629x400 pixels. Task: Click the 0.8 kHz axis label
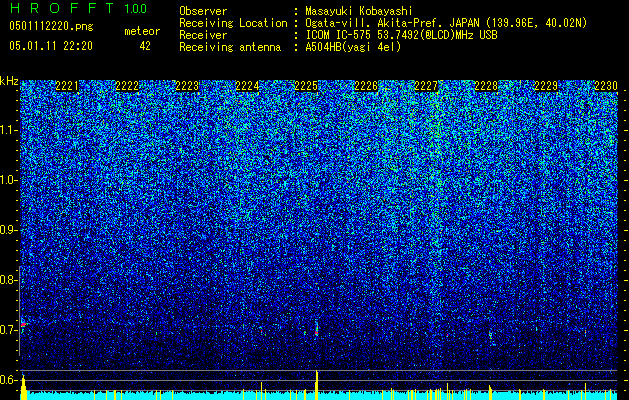click(x=8, y=280)
